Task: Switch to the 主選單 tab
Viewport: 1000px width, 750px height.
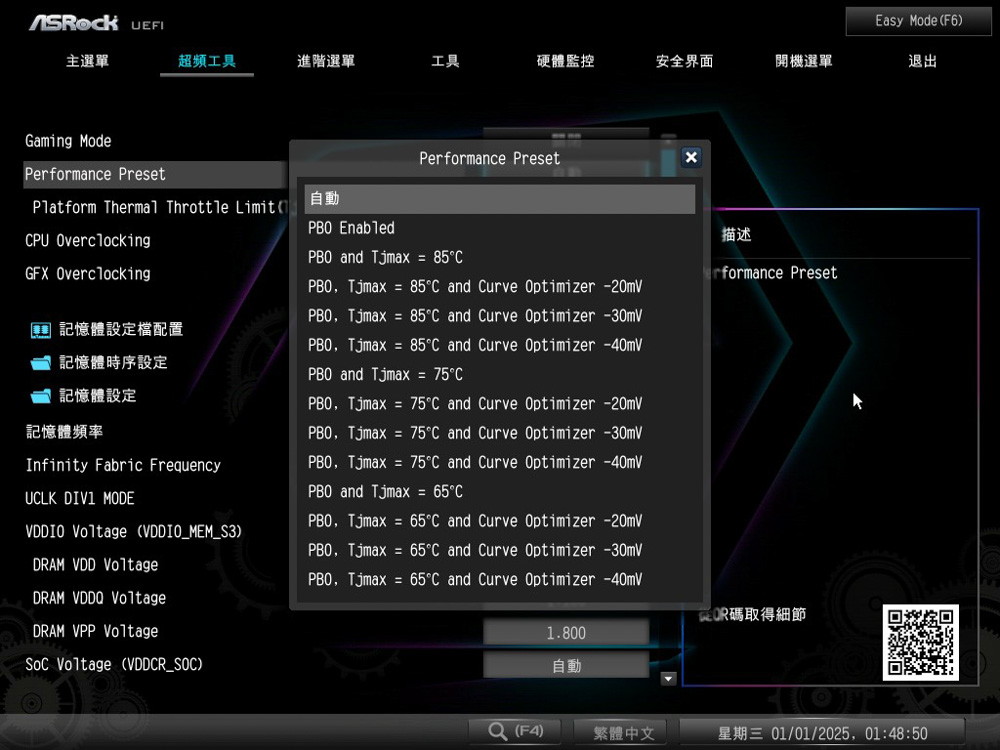Action: click(88, 62)
